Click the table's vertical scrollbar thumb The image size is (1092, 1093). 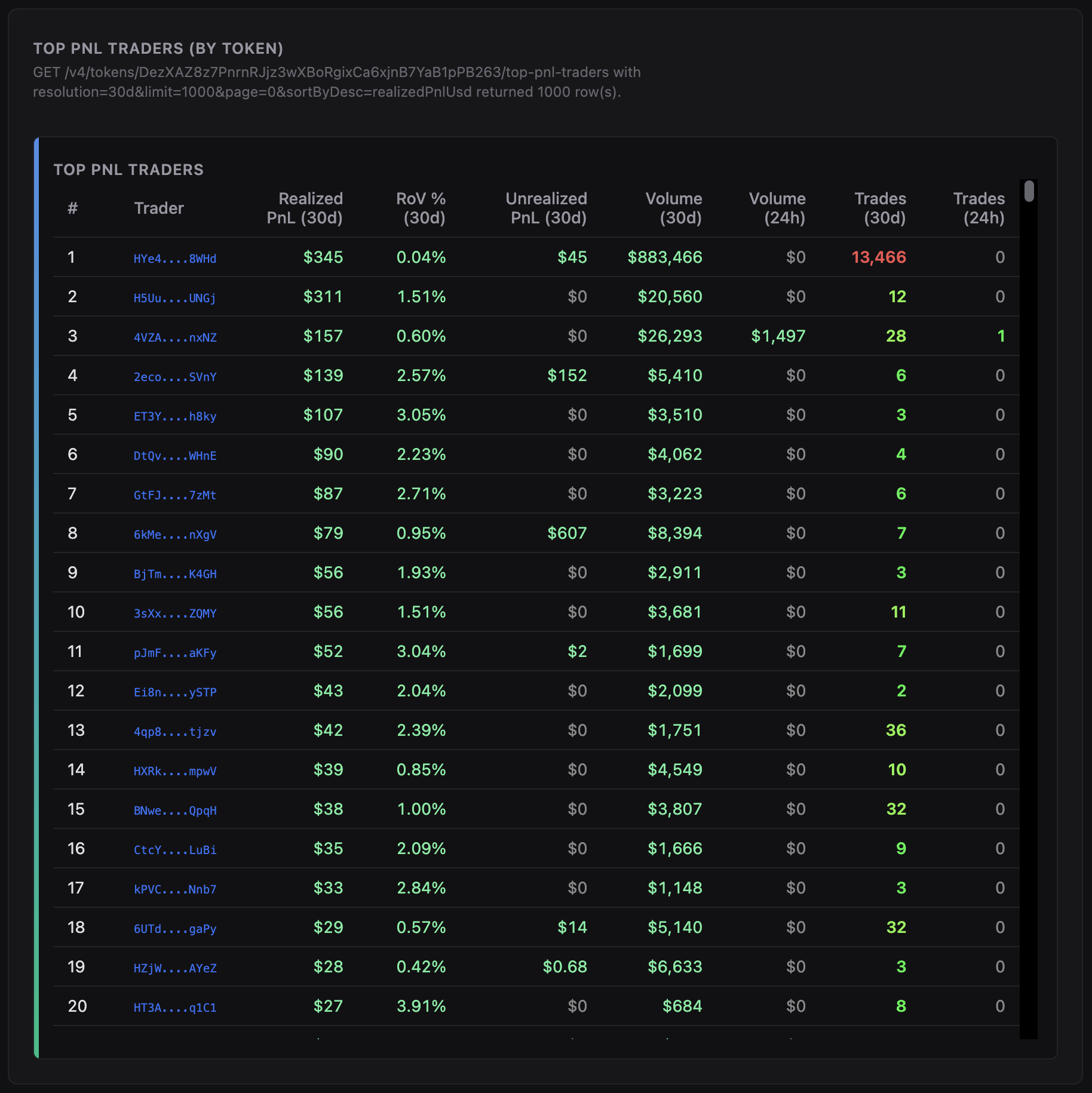[1029, 191]
